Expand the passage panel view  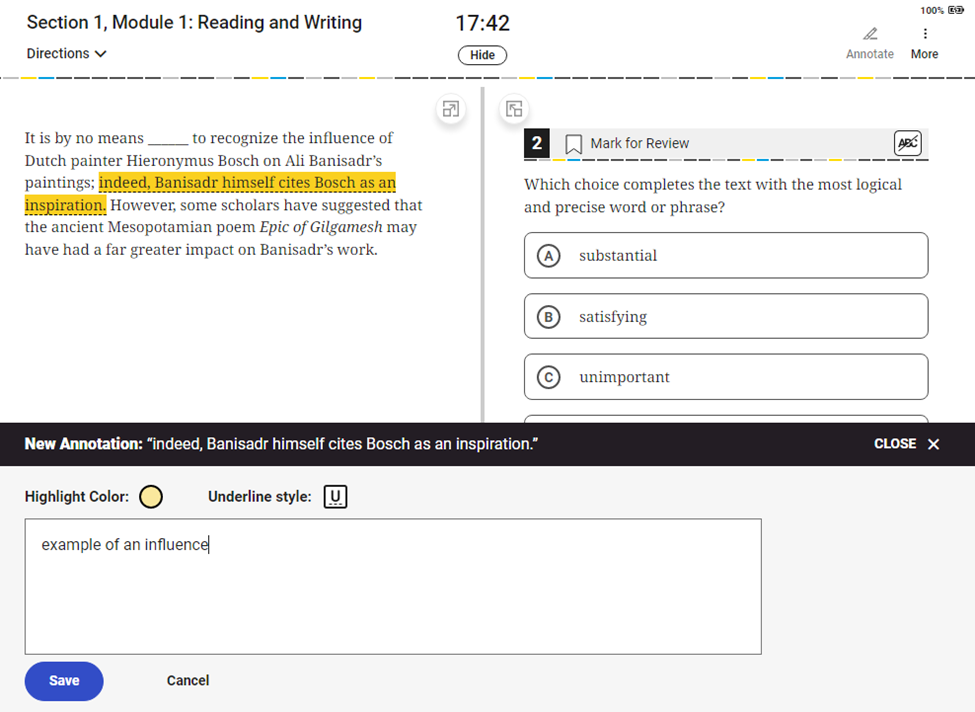point(450,109)
